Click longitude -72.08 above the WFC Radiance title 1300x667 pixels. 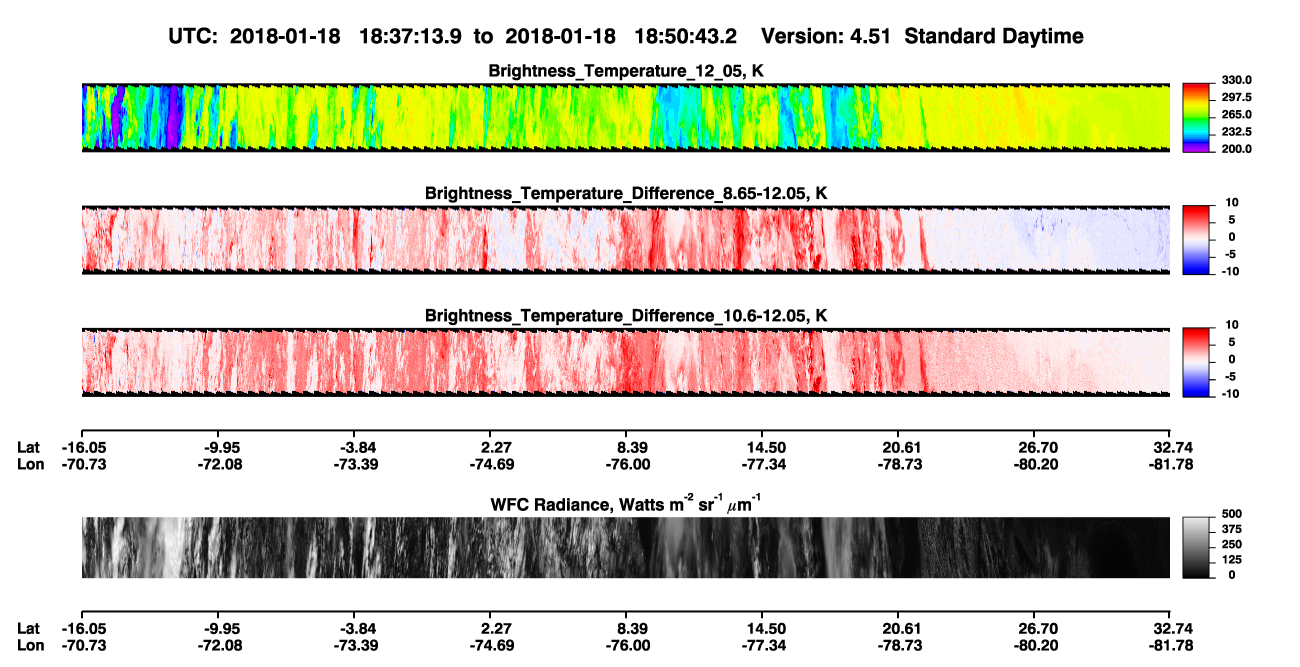pos(220,464)
